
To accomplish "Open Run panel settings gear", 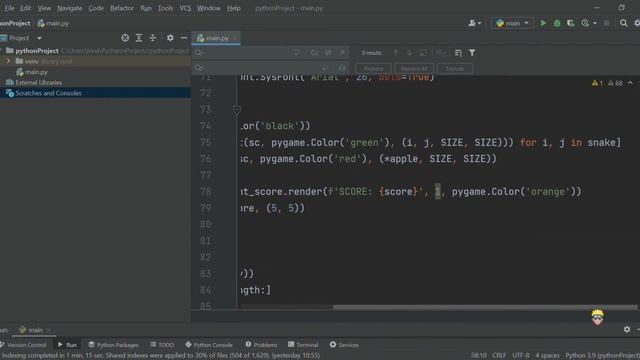I will click(627, 329).
